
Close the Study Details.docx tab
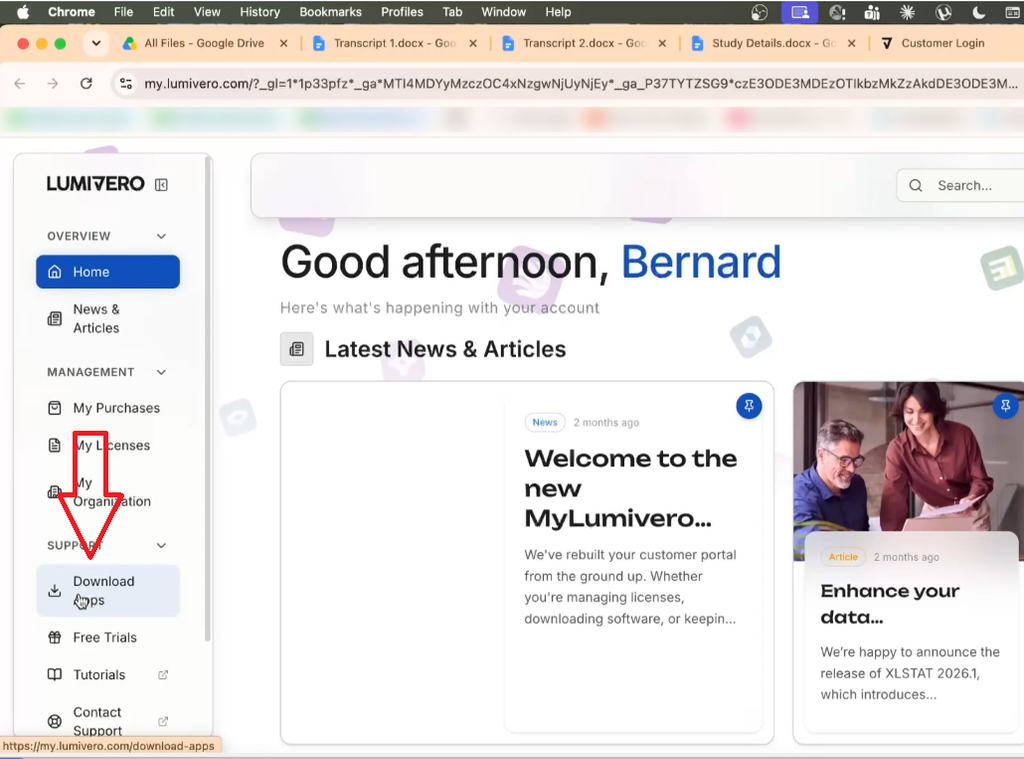[x=852, y=43]
